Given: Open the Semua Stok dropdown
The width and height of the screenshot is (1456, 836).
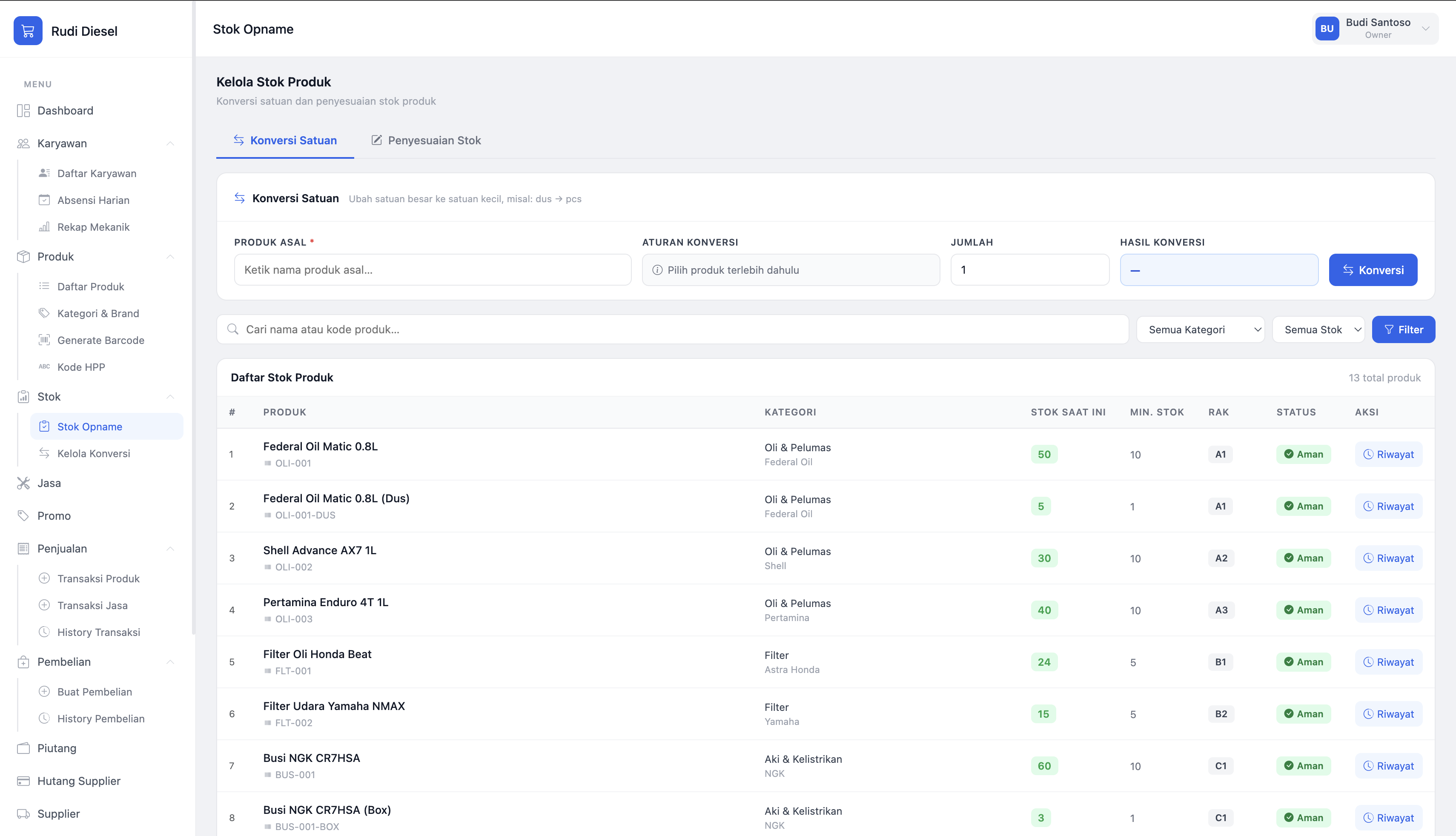Looking at the screenshot, I should [x=1318, y=329].
